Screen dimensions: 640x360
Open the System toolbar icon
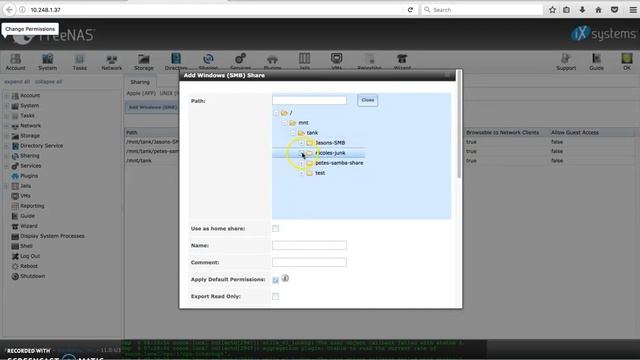[x=47, y=62]
